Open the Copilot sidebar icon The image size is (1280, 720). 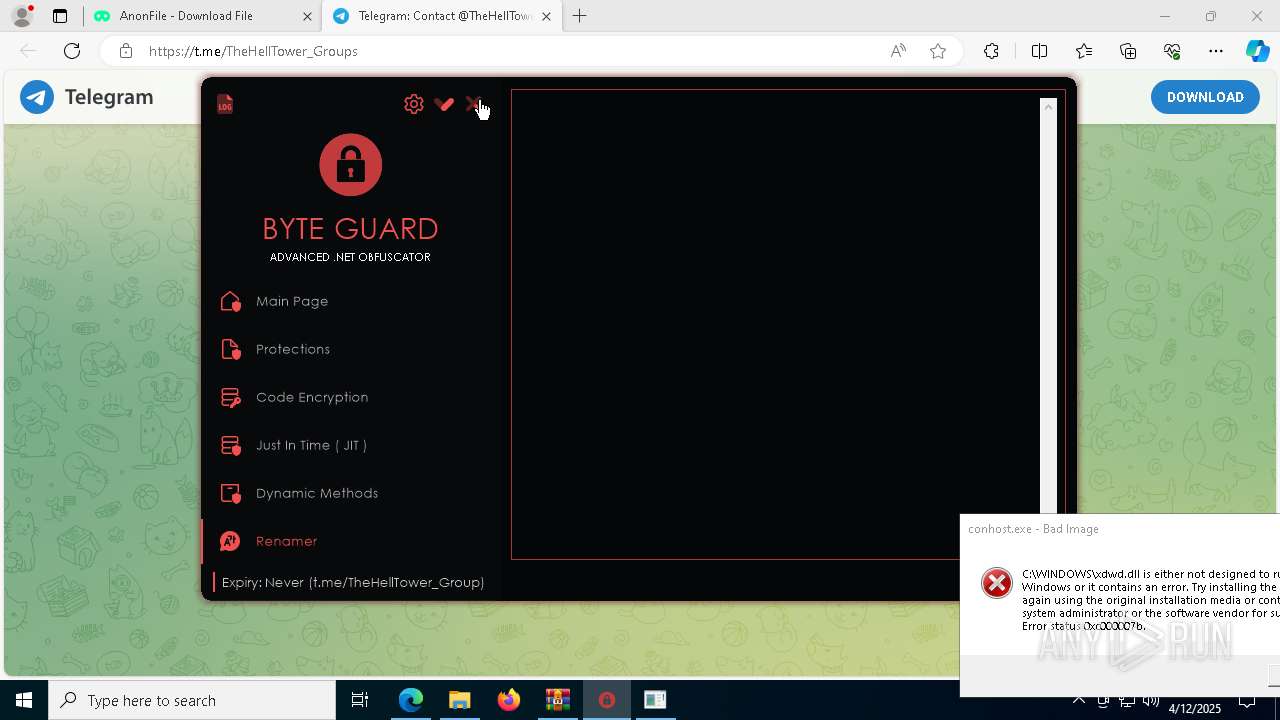click(1258, 51)
